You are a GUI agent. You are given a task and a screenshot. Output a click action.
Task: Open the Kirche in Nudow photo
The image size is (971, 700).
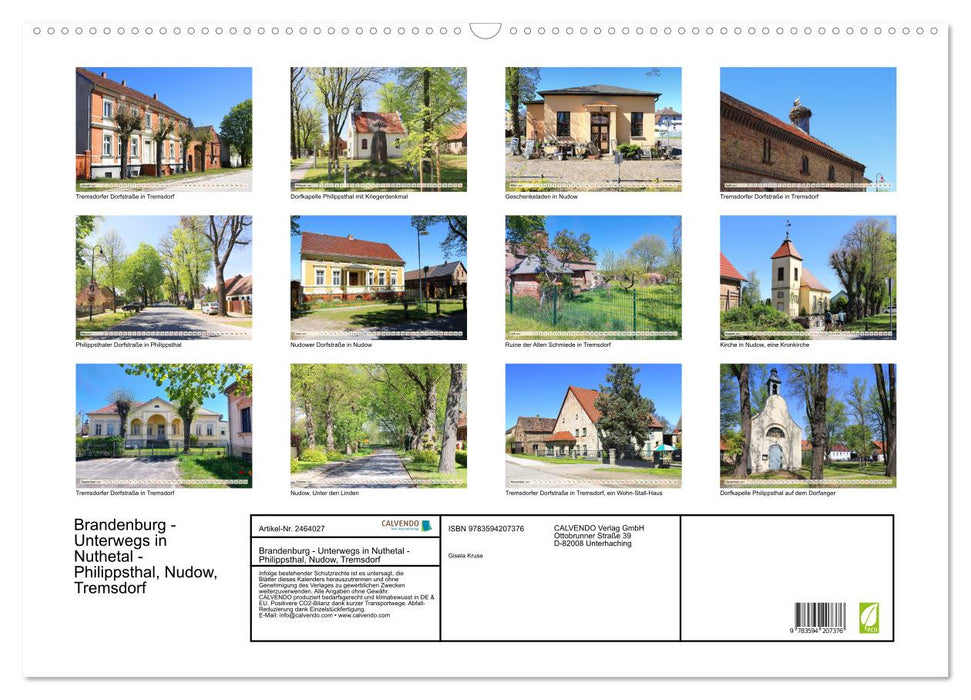pyautogui.click(x=808, y=278)
